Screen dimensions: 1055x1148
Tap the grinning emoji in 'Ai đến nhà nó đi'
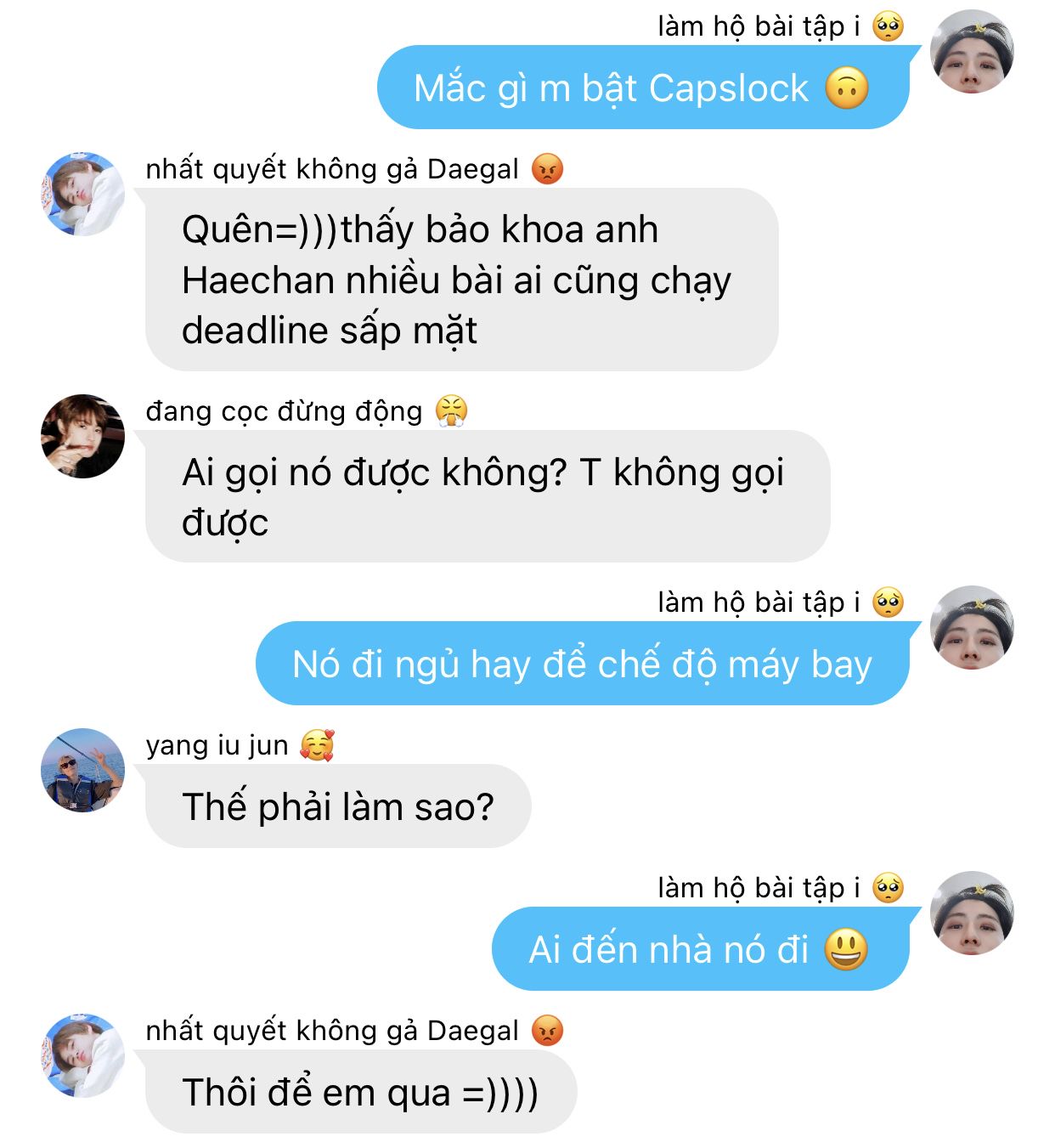tap(846, 949)
